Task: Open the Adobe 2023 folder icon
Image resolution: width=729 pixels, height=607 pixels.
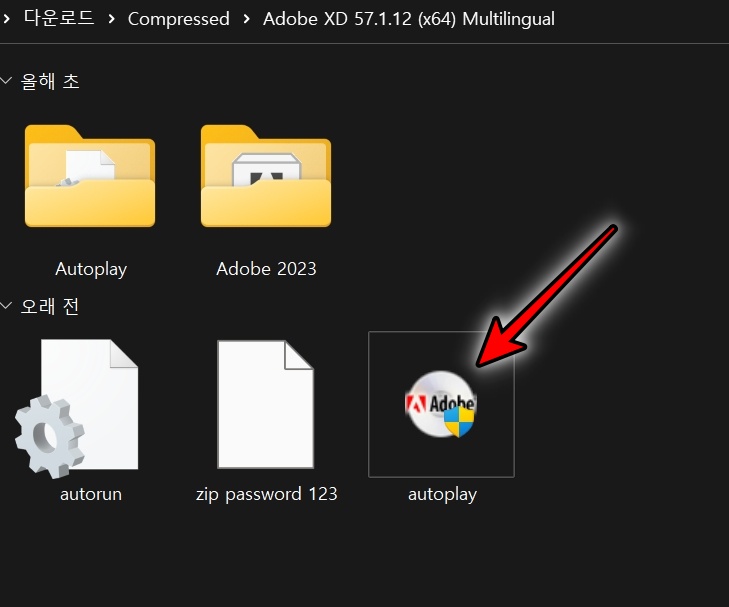Action: (x=266, y=176)
